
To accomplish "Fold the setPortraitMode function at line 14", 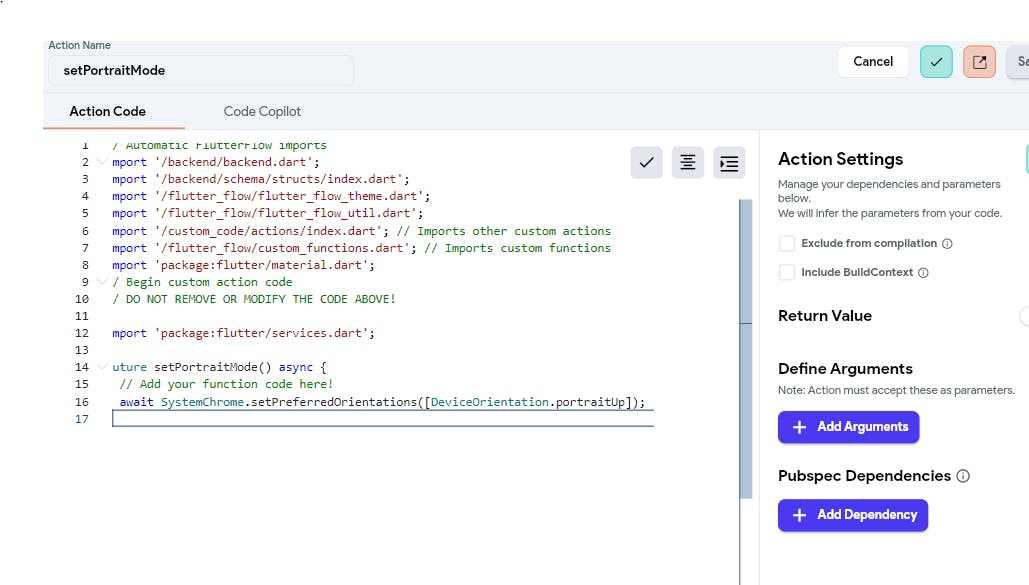I will (102, 367).
